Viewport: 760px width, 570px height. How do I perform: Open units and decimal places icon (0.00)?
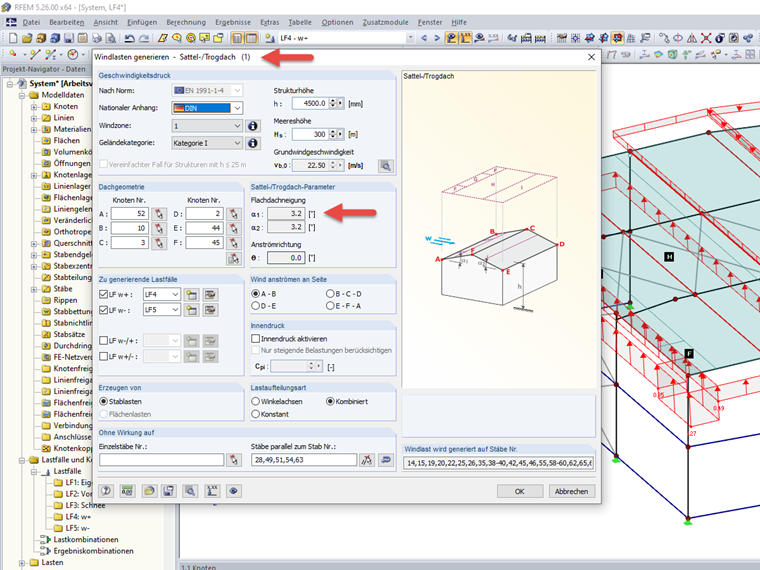(127, 491)
